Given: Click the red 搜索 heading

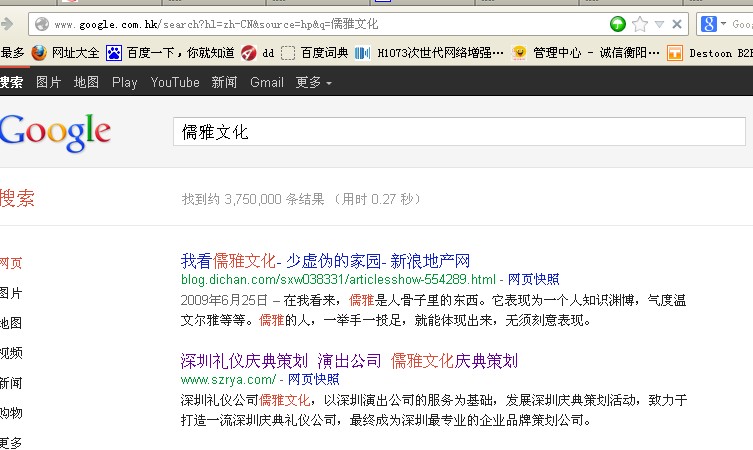Looking at the screenshot, I should click(x=17, y=198).
